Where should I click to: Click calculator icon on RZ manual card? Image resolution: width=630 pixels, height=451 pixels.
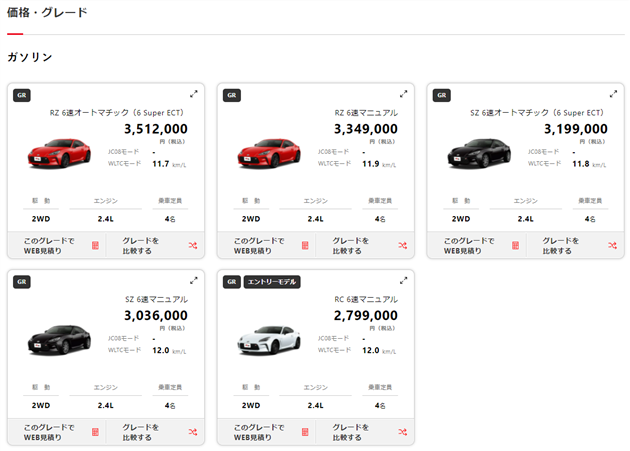306,245
